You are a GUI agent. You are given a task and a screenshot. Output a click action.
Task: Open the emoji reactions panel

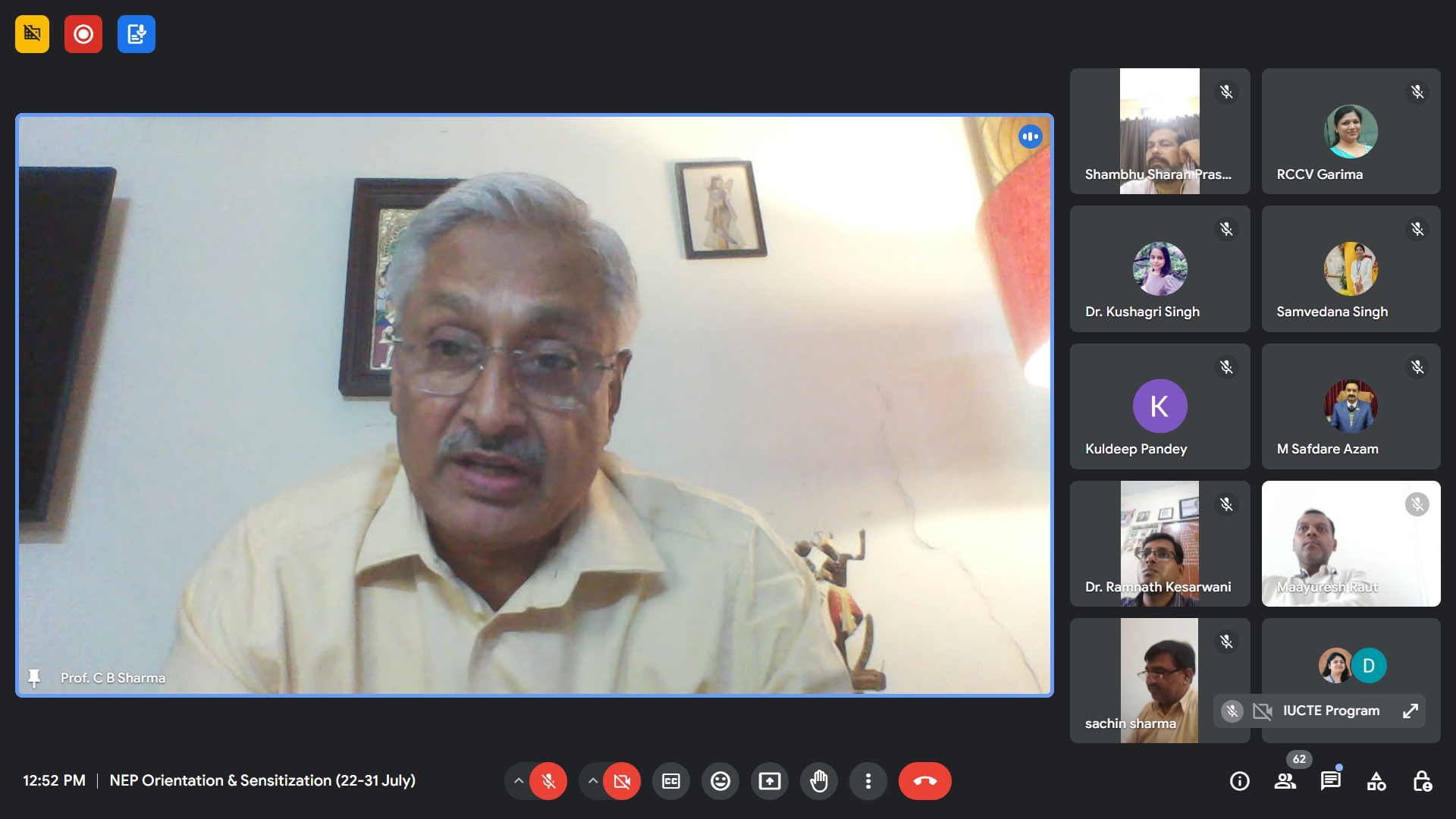coord(720,781)
